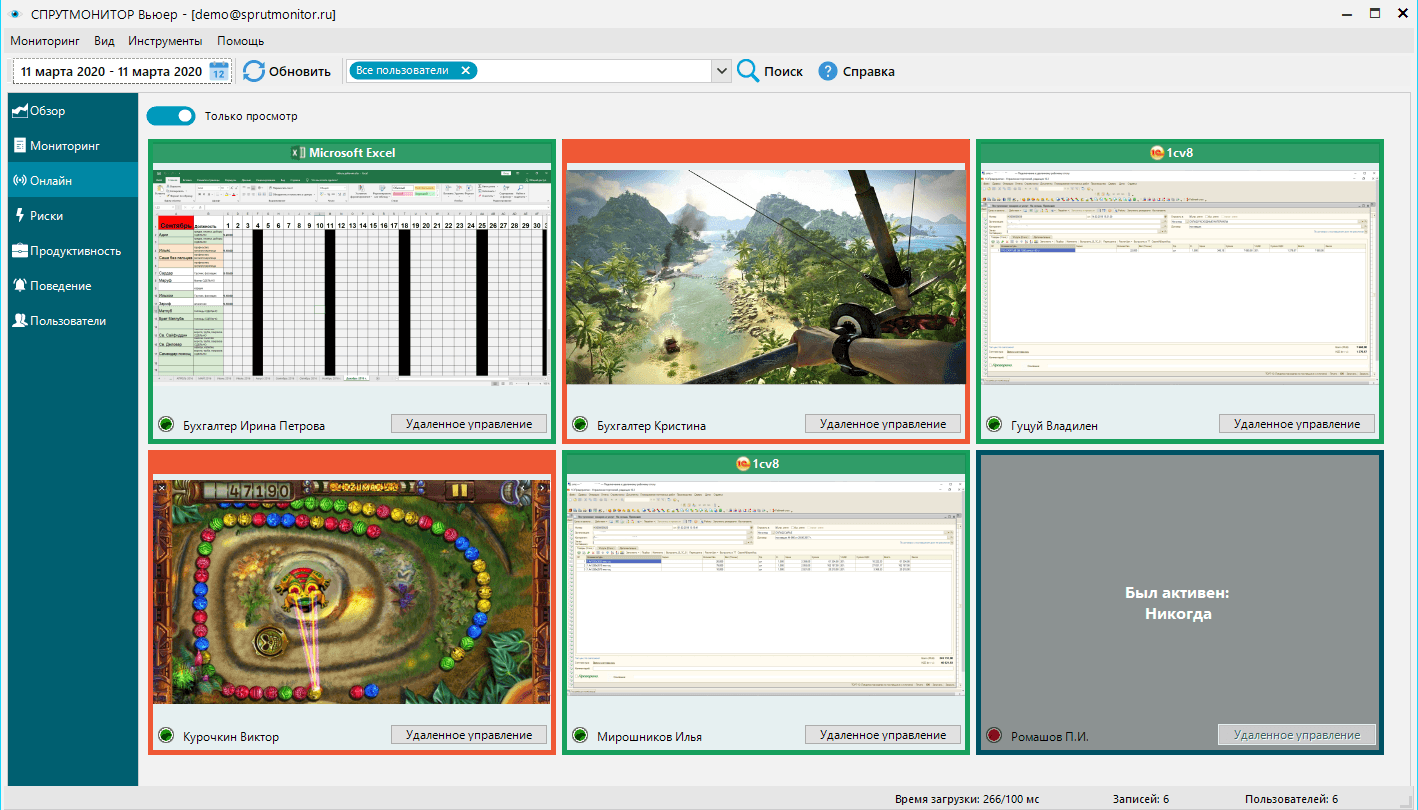Open Курочкин Виктор's Zuma game thumbnail
Image resolution: width=1418 pixels, height=810 pixels.
point(352,590)
